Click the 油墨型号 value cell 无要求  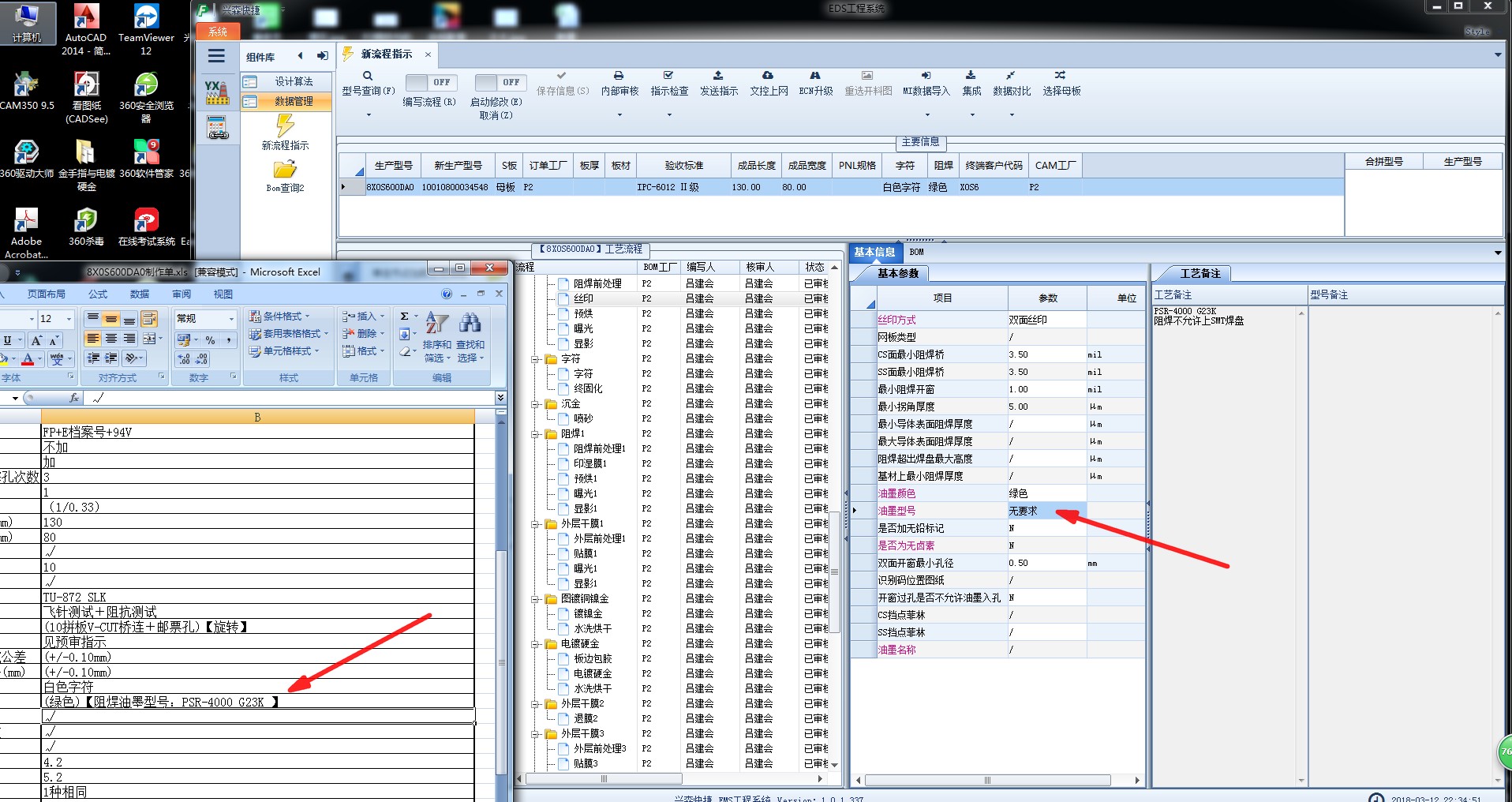pos(1047,511)
